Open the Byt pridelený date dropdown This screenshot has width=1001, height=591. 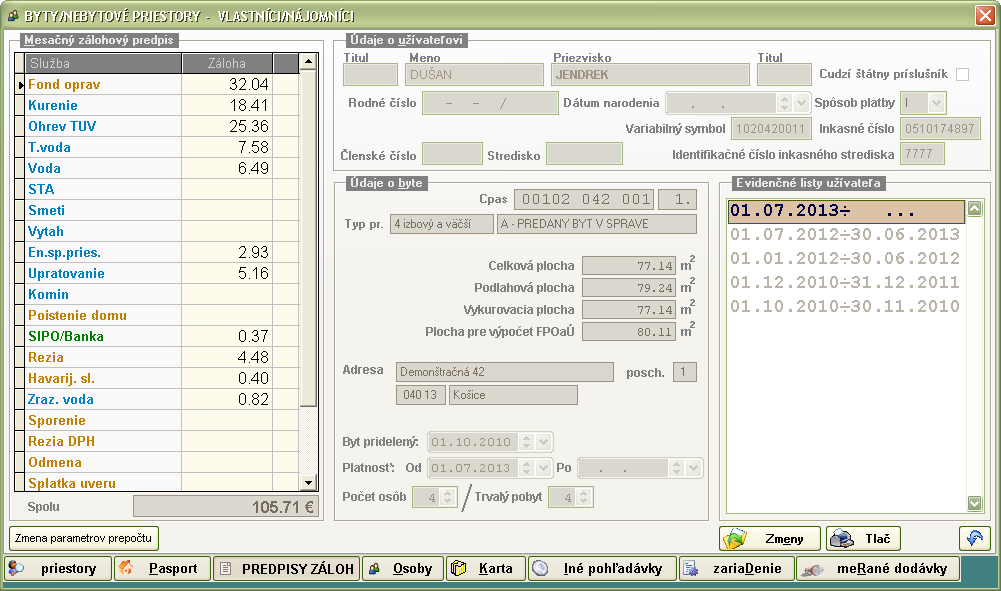[x=543, y=442]
